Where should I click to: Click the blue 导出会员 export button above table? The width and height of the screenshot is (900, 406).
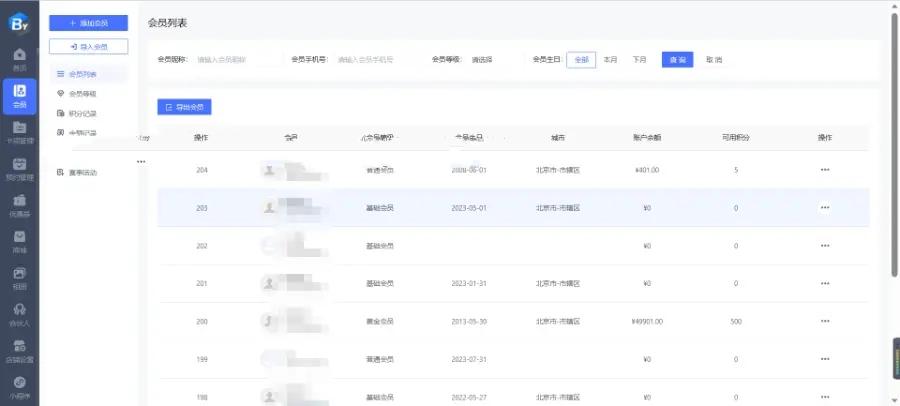184,107
